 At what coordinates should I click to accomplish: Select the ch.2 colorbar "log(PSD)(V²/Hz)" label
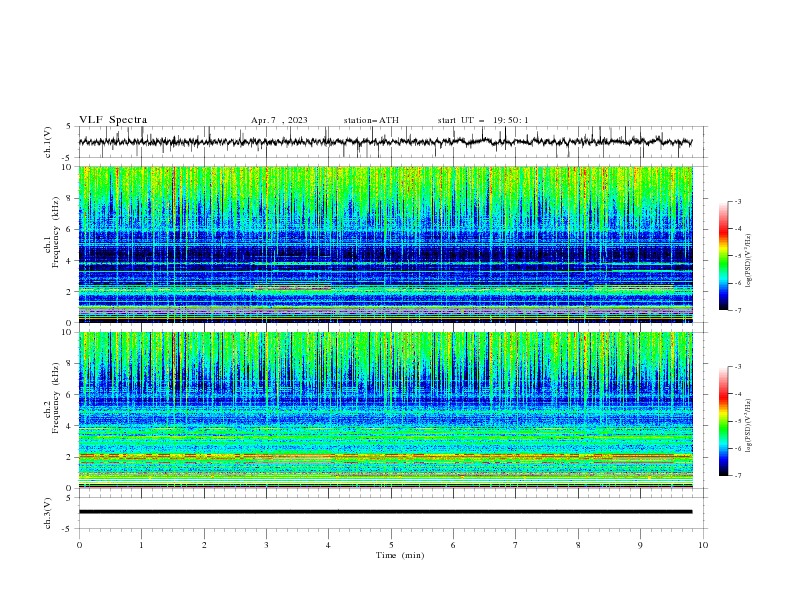pos(748,426)
